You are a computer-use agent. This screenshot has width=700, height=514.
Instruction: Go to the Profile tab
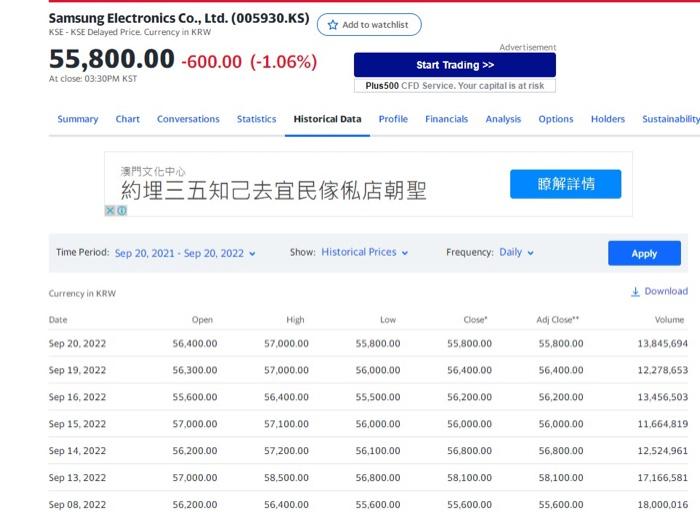(393, 119)
